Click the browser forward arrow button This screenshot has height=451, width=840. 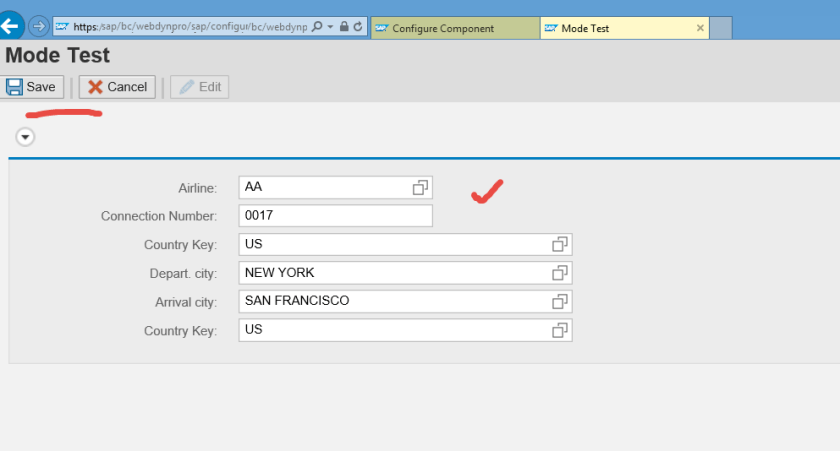click(x=38, y=26)
